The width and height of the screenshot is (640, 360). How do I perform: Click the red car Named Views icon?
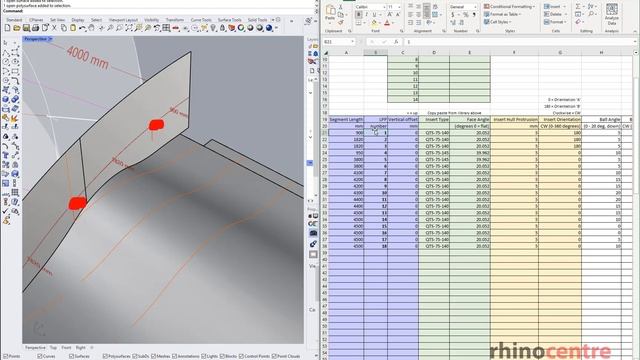(176, 28)
